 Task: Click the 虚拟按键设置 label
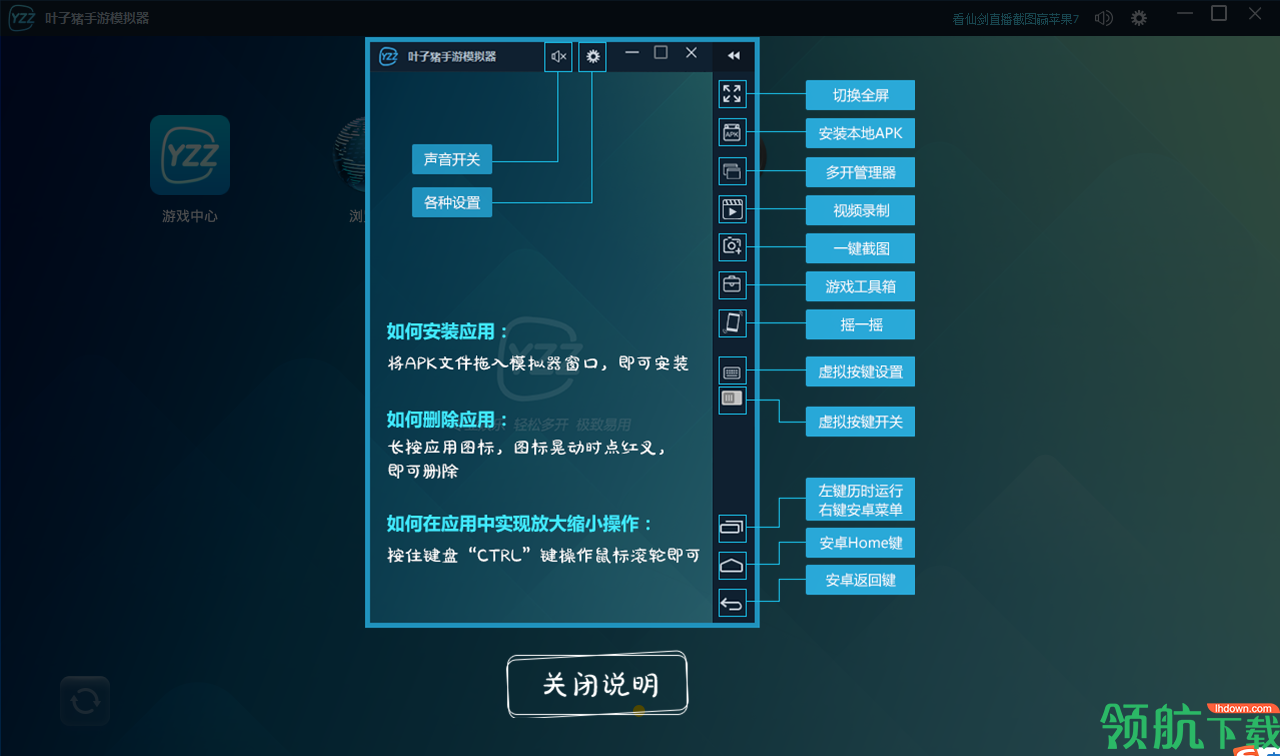[860, 371]
